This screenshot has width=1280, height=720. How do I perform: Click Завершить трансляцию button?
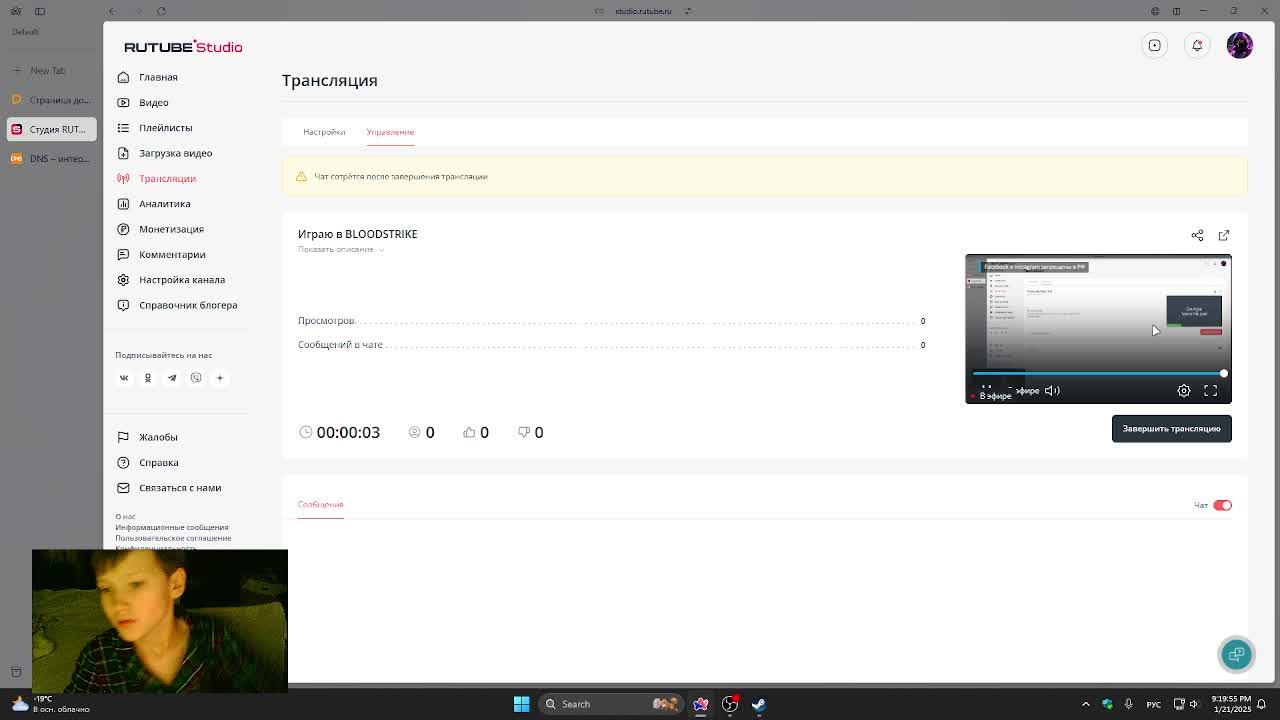pos(1171,429)
